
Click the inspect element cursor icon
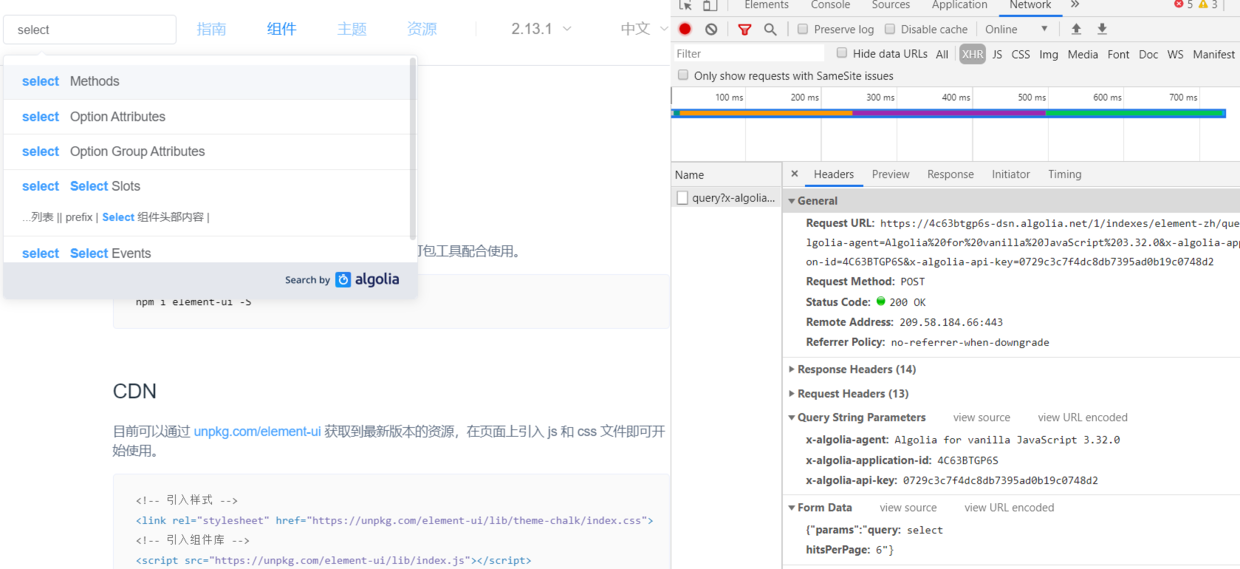tap(685, 6)
